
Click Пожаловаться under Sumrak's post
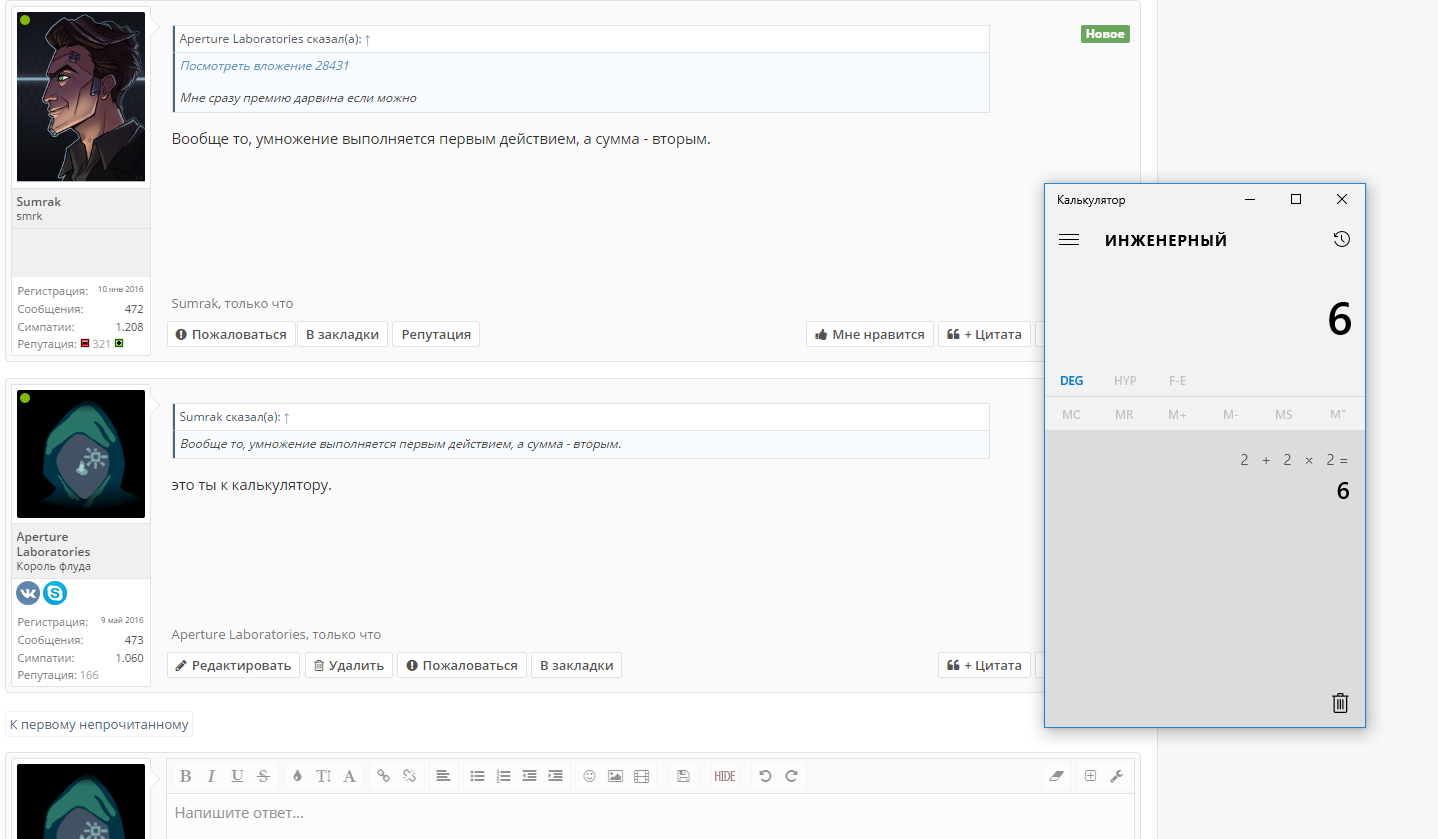[x=231, y=334]
